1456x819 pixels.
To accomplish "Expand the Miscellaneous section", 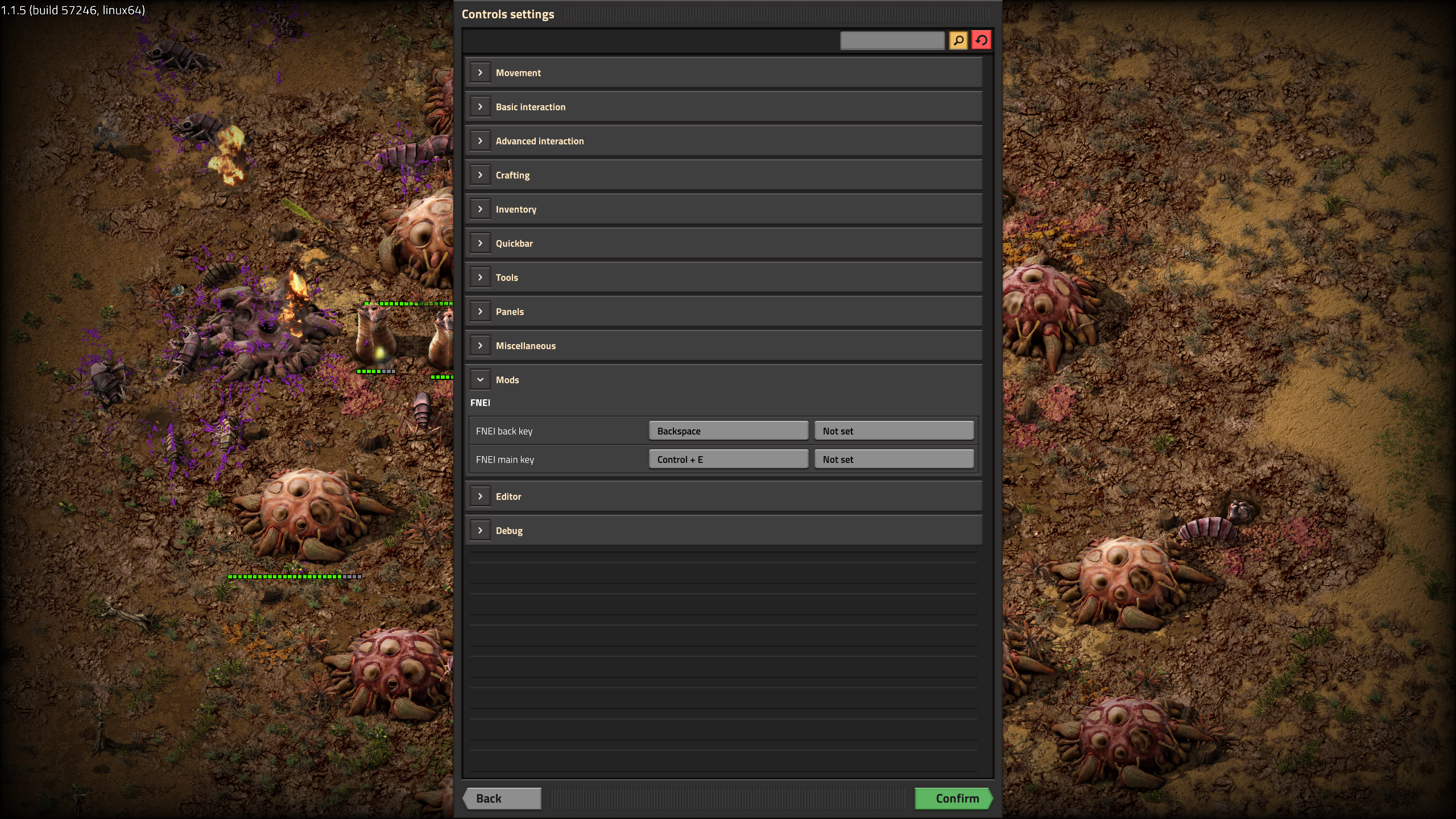I will point(480,346).
